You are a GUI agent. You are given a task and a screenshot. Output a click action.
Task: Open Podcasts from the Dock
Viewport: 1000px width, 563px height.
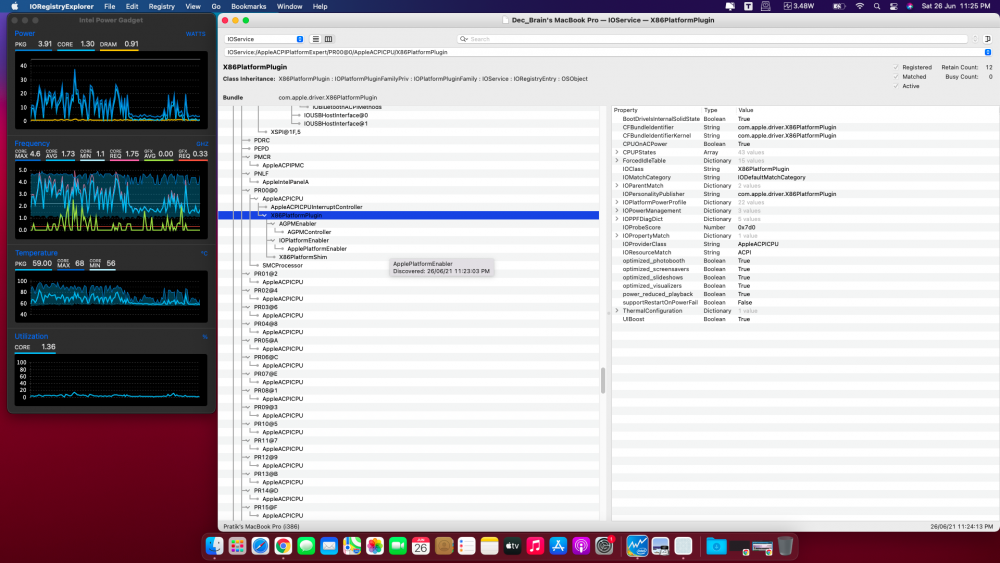tap(582, 546)
